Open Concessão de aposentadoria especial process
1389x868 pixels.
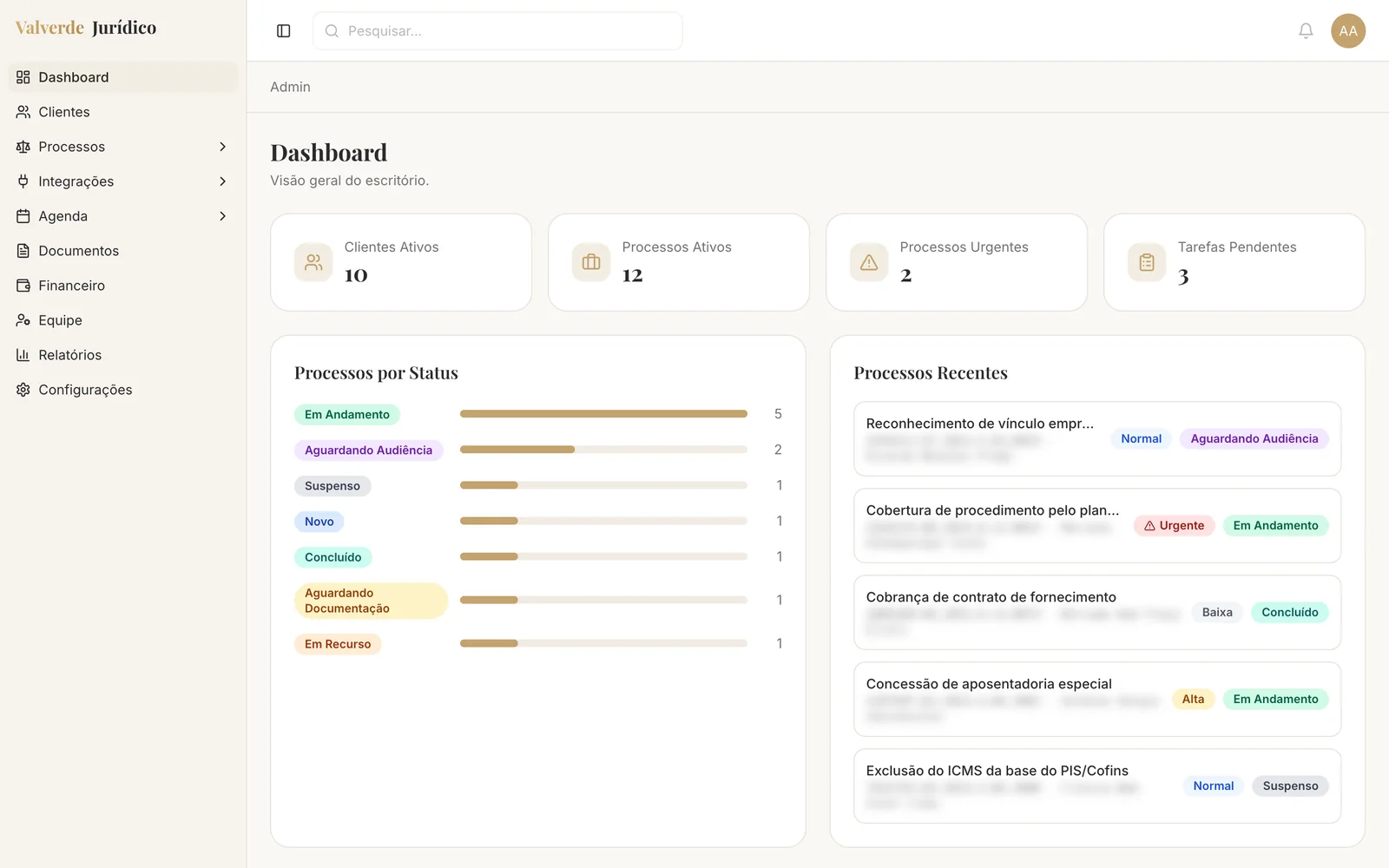(x=1097, y=699)
